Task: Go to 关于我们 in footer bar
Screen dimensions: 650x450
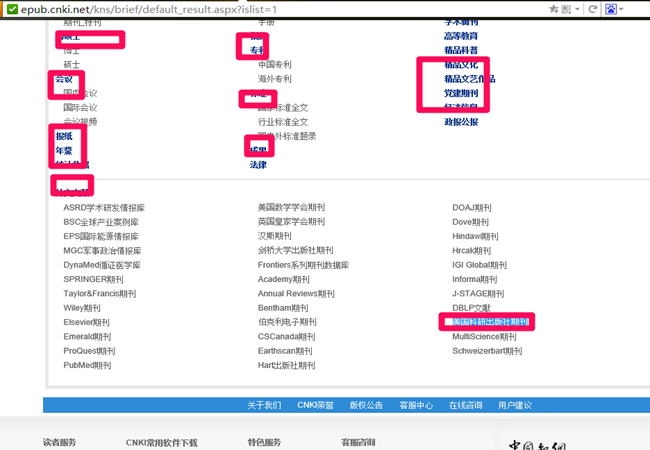Action: click(264, 405)
